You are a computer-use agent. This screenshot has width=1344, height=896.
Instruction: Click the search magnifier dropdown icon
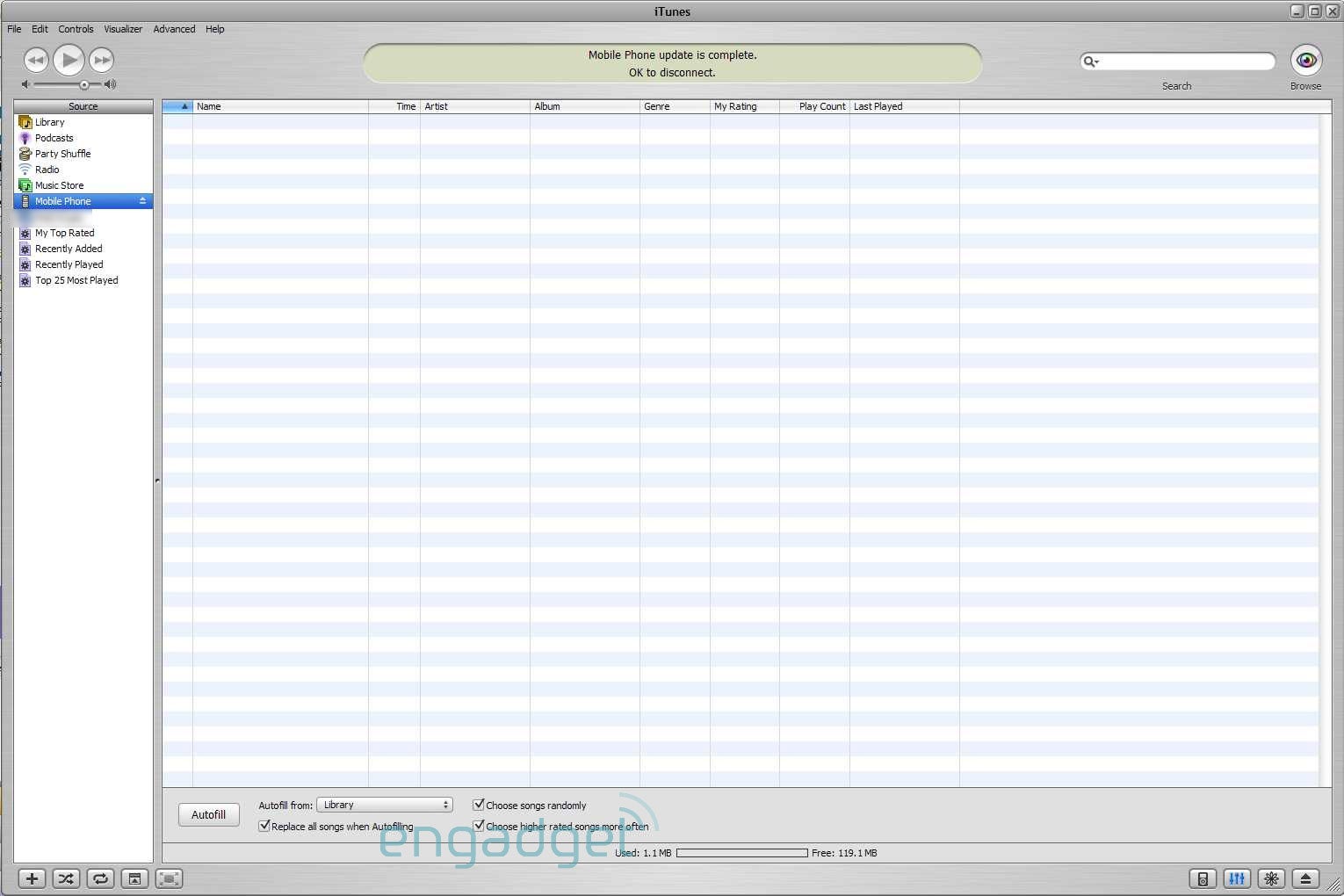1091,61
